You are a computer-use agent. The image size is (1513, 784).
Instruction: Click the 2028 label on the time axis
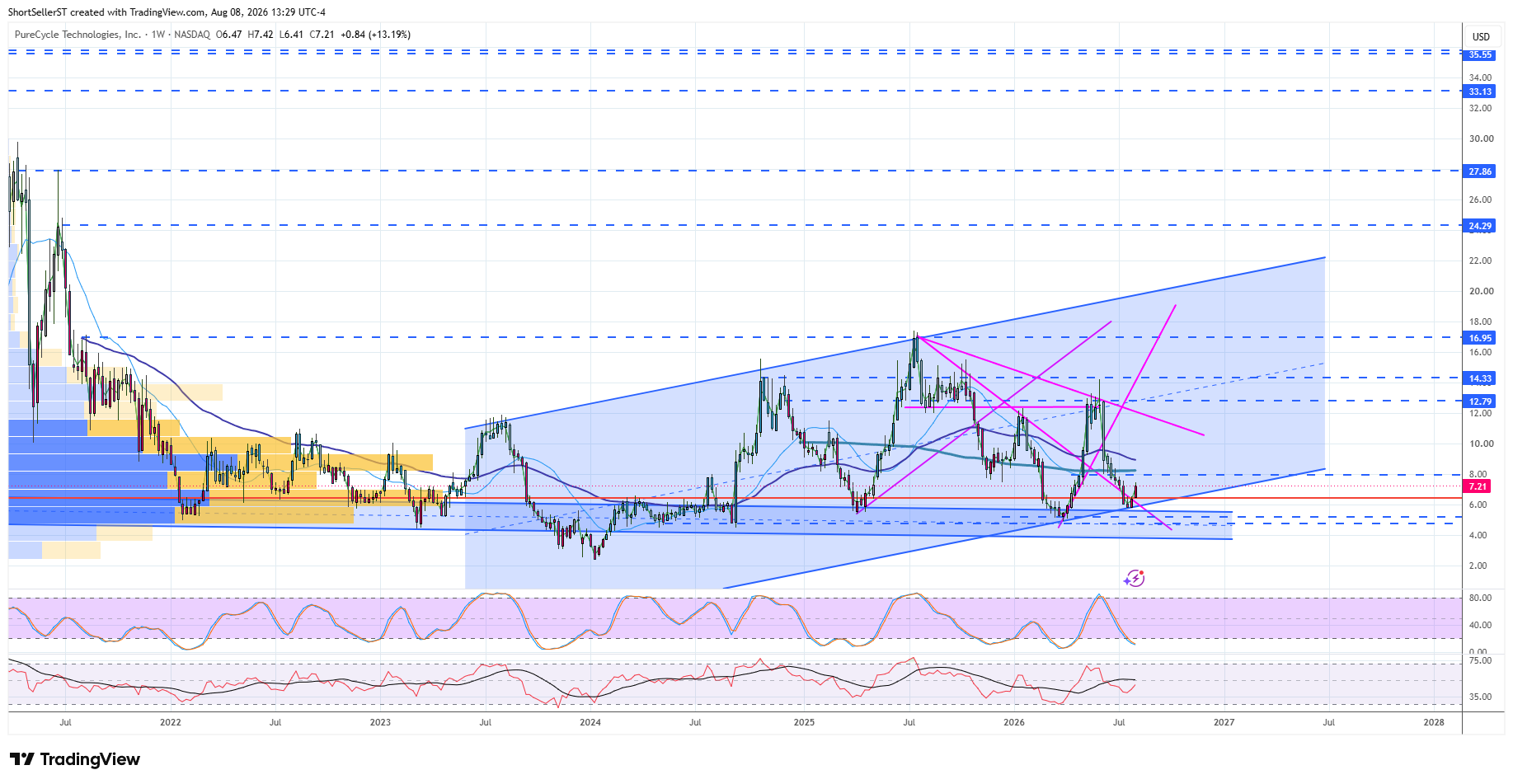pos(1434,722)
